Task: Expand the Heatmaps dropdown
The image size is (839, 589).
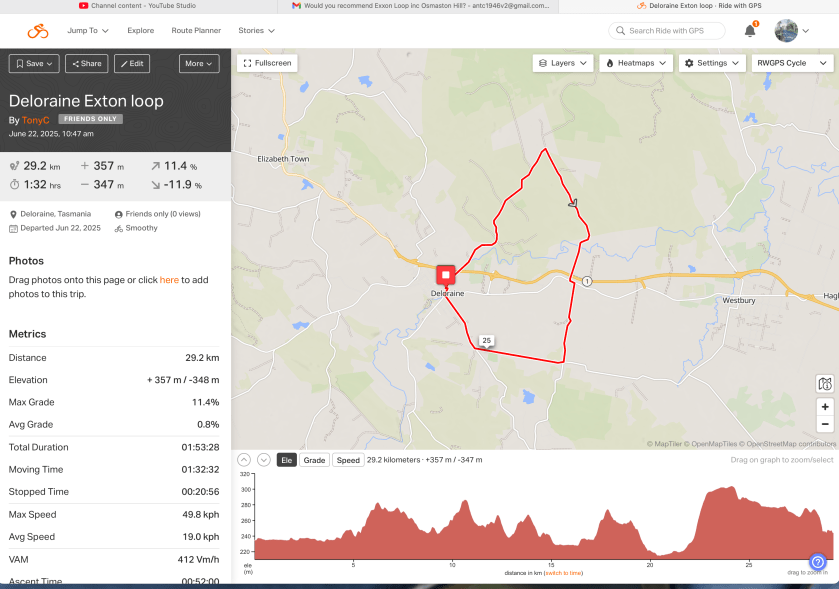Action: click(635, 63)
